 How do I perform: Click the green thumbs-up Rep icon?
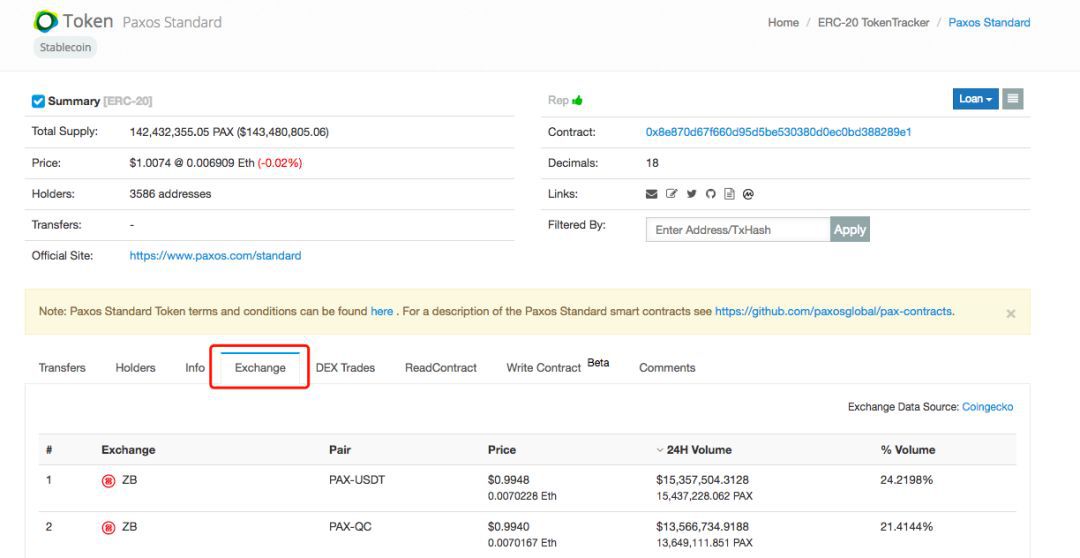point(577,101)
